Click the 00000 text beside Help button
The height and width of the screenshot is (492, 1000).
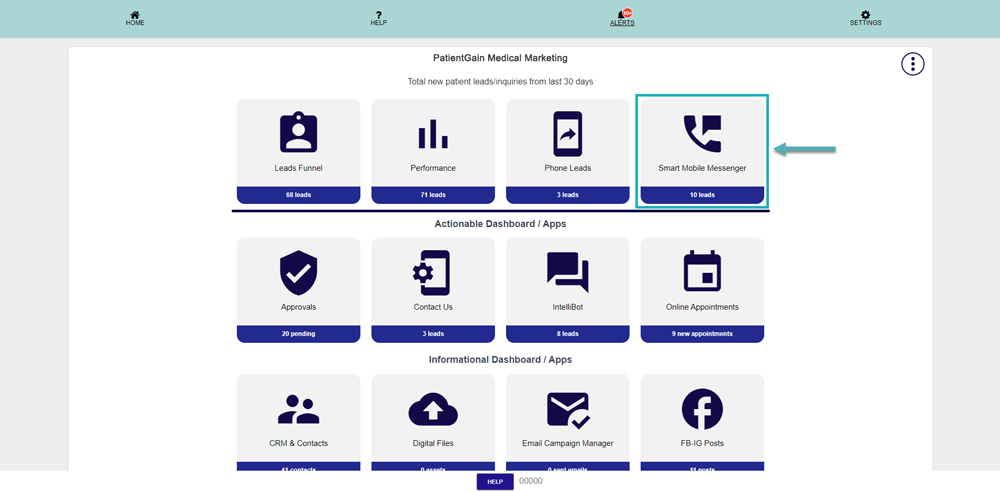pos(531,481)
